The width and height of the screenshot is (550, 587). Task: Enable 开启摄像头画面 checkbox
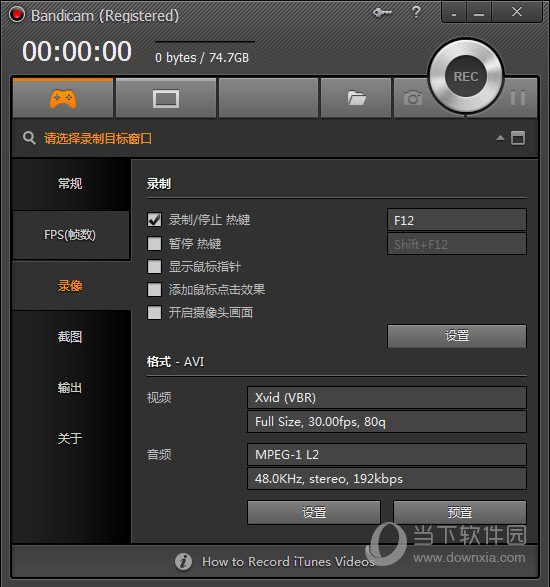coord(155,313)
